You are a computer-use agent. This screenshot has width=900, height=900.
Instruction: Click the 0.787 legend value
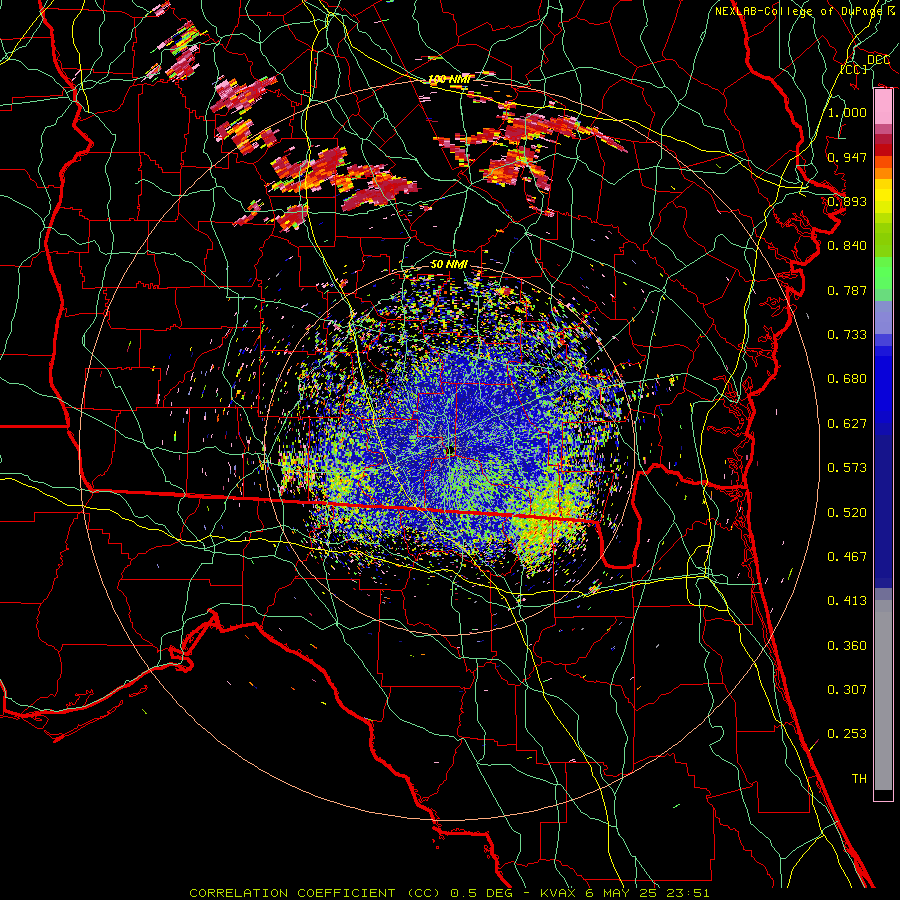click(847, 290)
